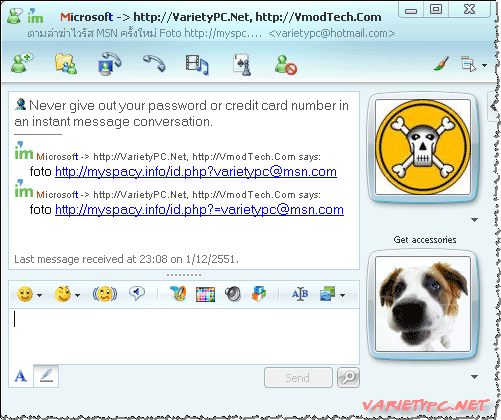Open the share files folder icon
Screen dimensions: 501x420
tap(66, 64)
